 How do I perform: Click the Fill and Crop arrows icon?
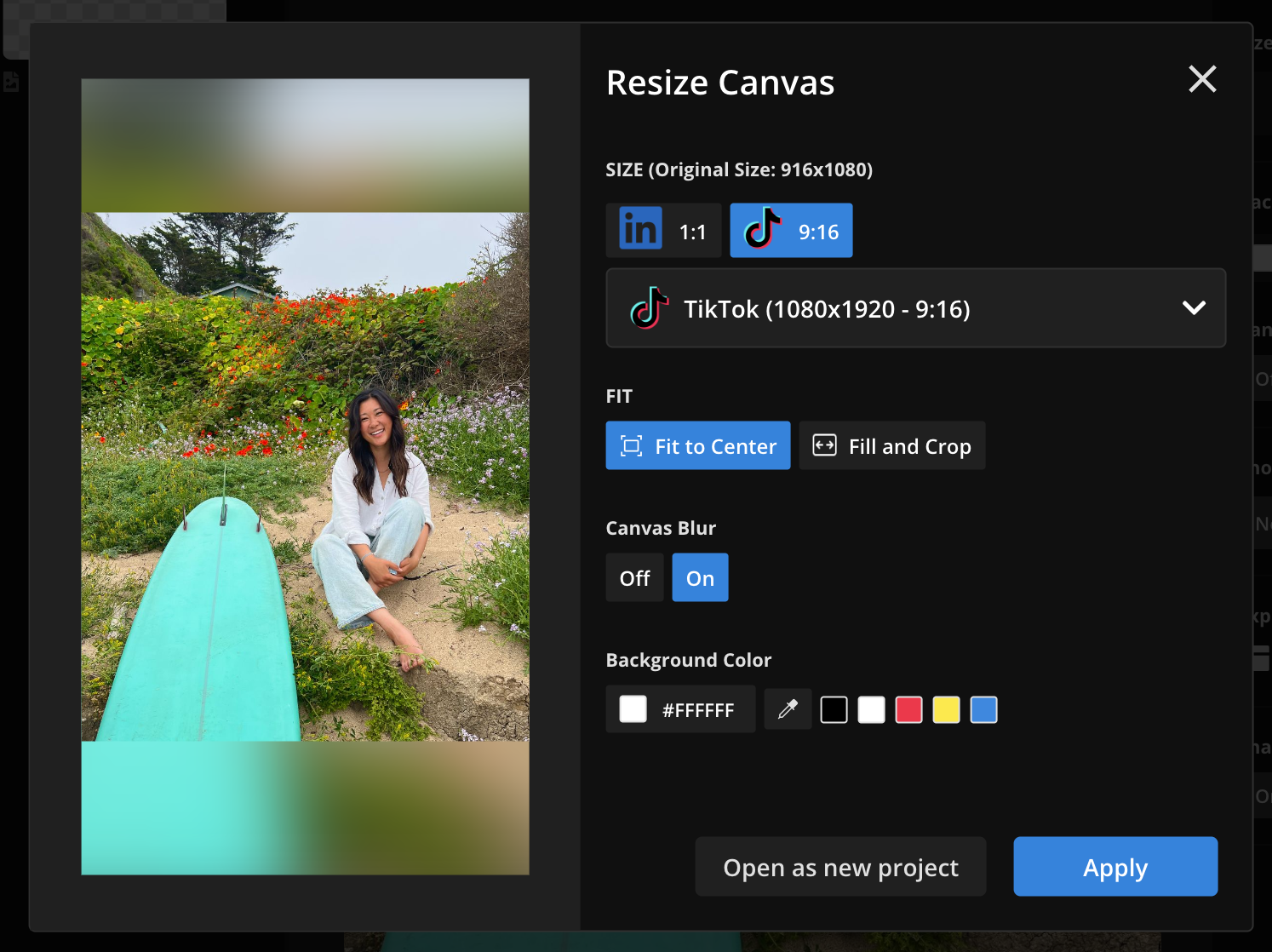824,445
